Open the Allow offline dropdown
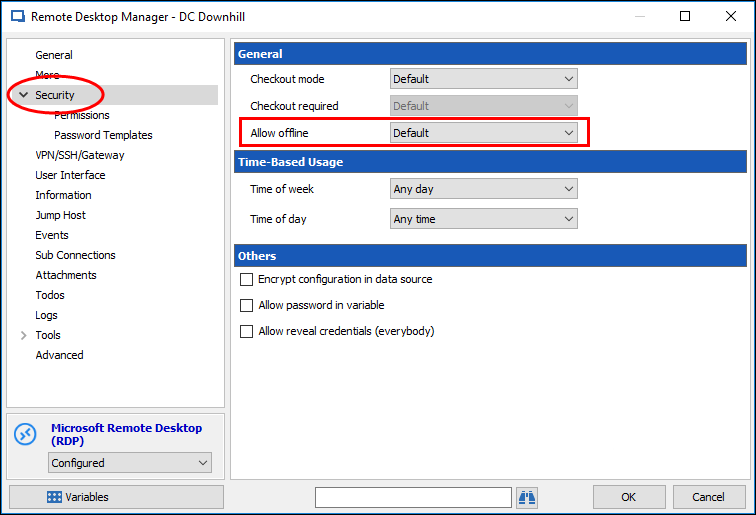 click(x=483, y=133)
